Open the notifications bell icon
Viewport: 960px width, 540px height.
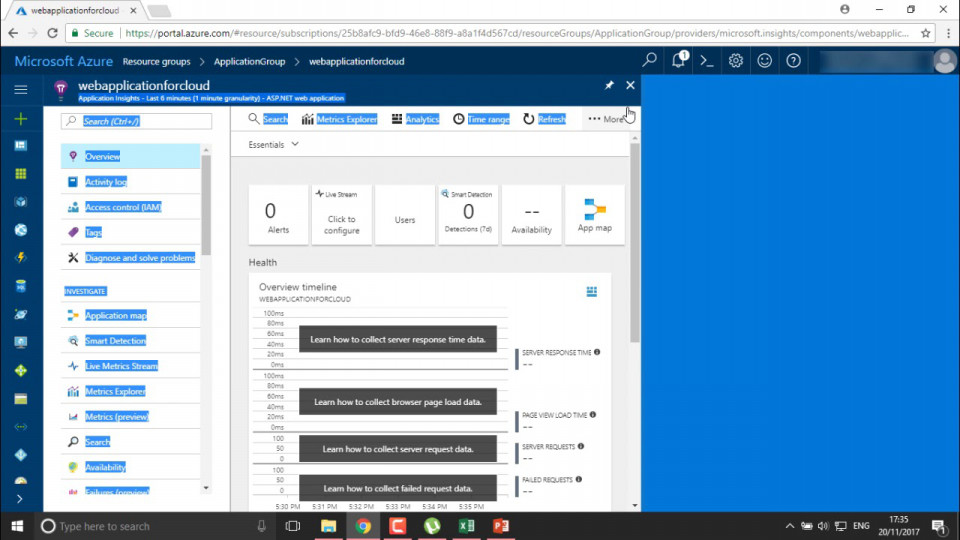tap(678, 60)
